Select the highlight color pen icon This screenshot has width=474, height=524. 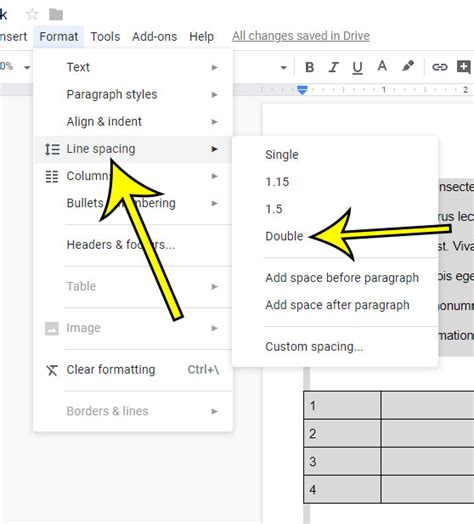408,66
